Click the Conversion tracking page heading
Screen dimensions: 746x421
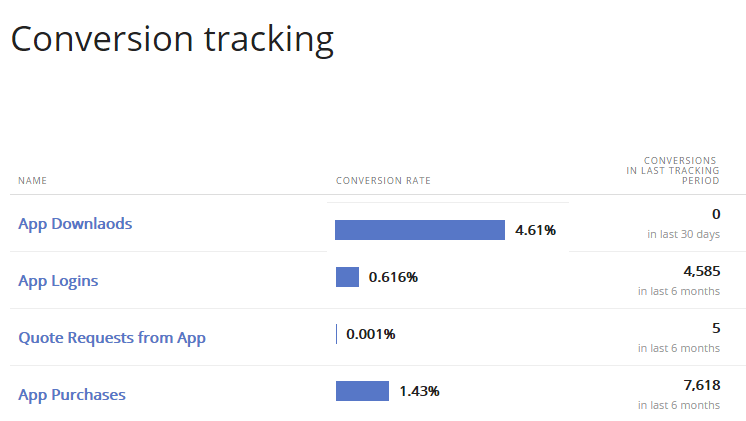click(171, 39)
